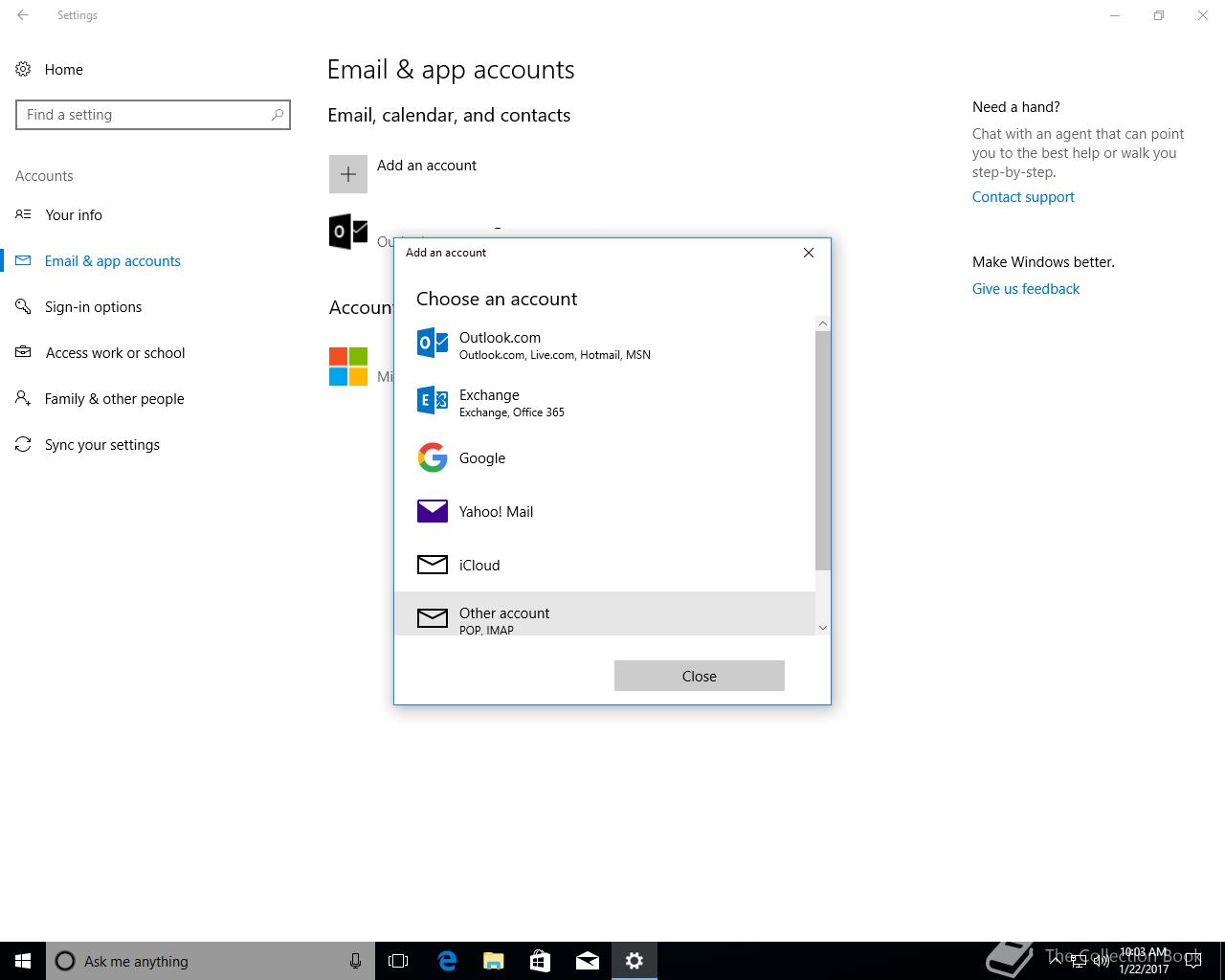Click the account list scrollbar thumb
Screen dimensions: 1225x980
pos(823,450)
